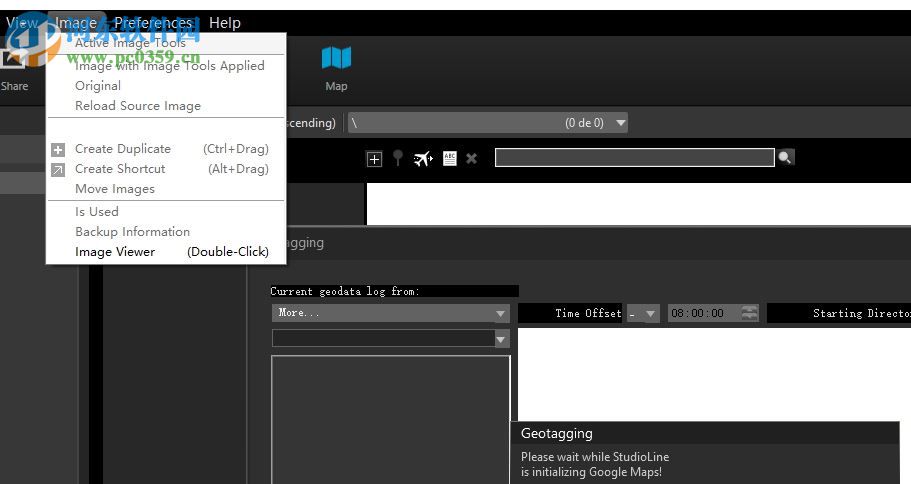Open the Time Offset sign dropdown
The image size is (911, 484).
click(650, 314)
